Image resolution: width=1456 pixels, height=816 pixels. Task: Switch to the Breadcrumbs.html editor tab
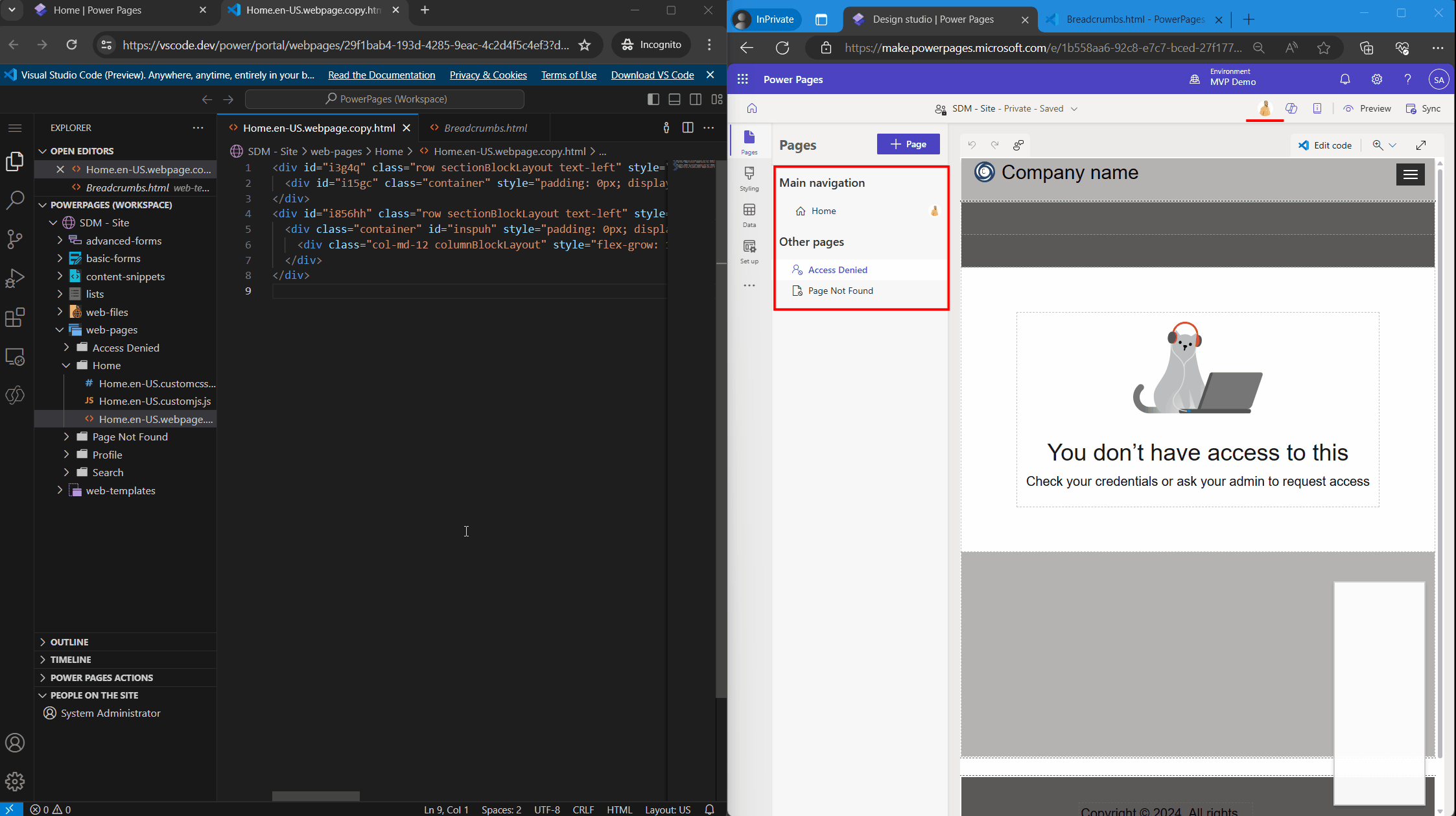pos(485,128)
